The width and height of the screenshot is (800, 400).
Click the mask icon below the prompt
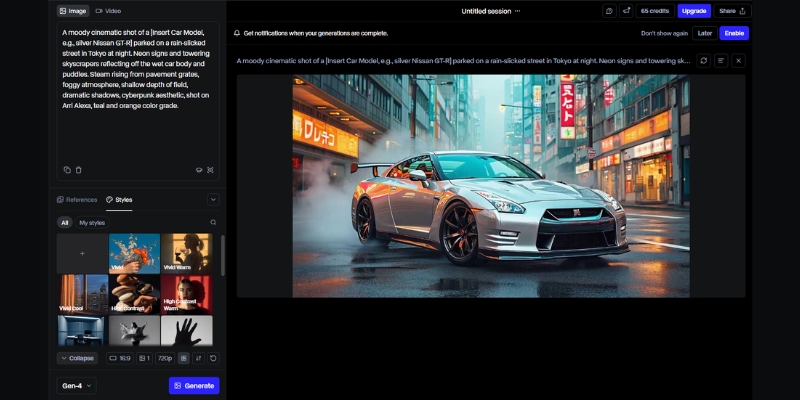point(199,170)
